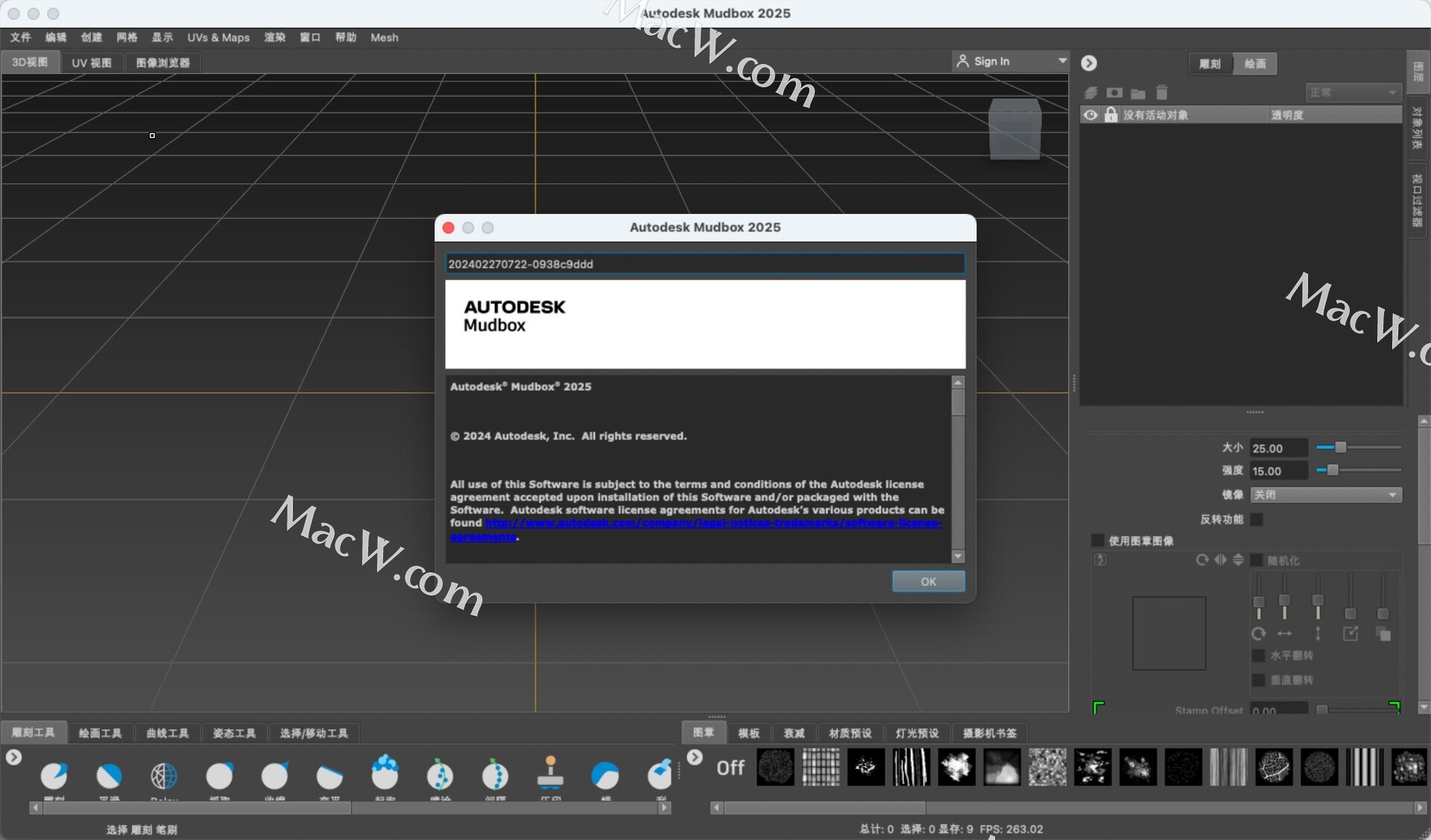Click the FPS: 263.02 status text
The height and width of the screenshot is (840, 1431).
coord(1011,829)
